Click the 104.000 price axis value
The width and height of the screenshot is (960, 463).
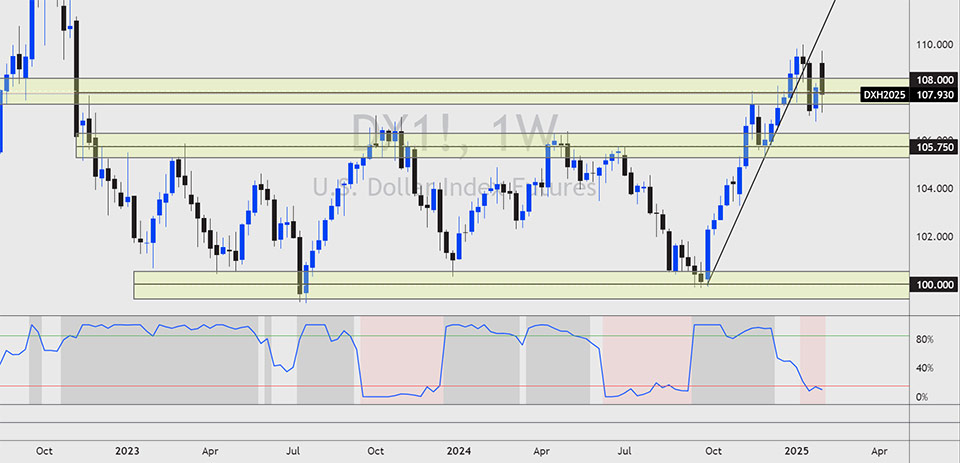(934, 189)
